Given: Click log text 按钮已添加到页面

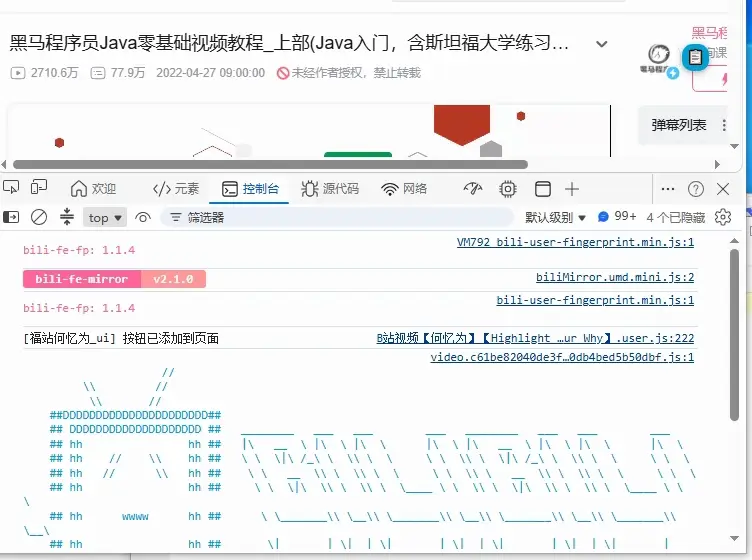Looking at the screenshot, I should point(171,338).
